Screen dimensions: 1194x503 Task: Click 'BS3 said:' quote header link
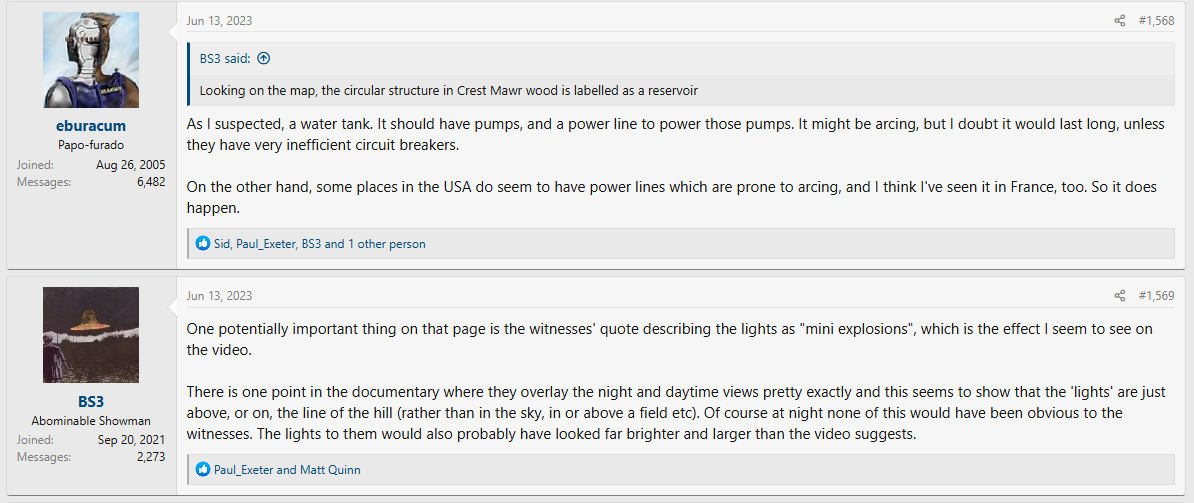pos(224,59)
